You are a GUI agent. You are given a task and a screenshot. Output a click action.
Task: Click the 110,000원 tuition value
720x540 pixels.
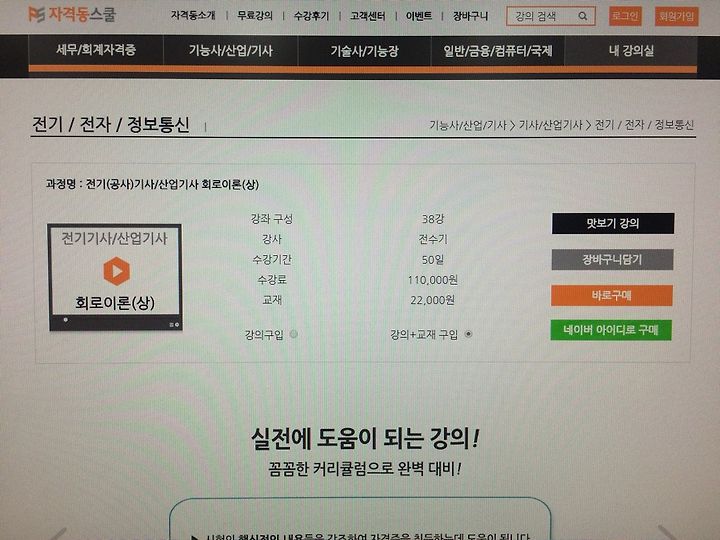[x=433, y=280]
